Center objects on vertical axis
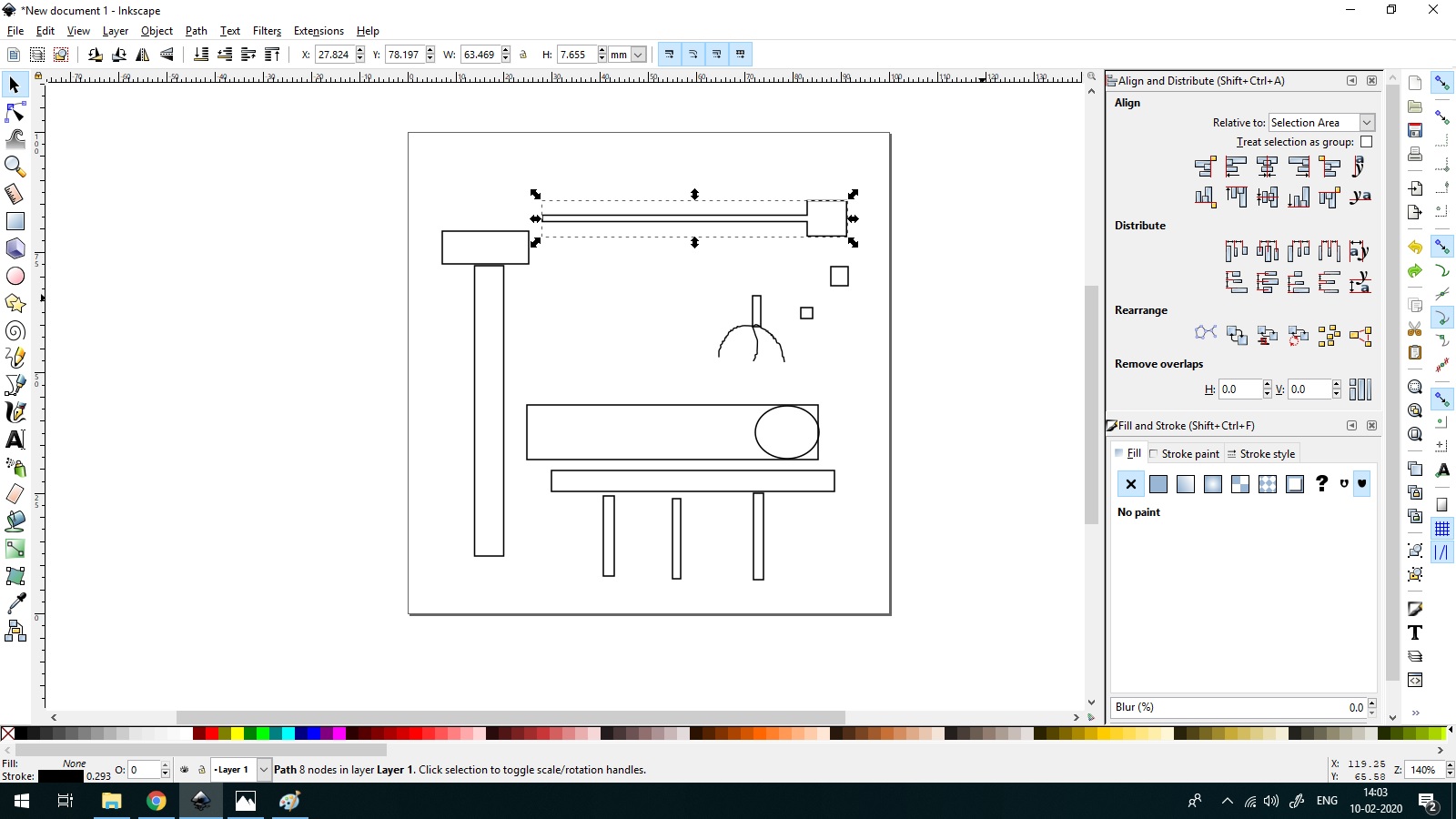1456x819 pixels. 1267,167
